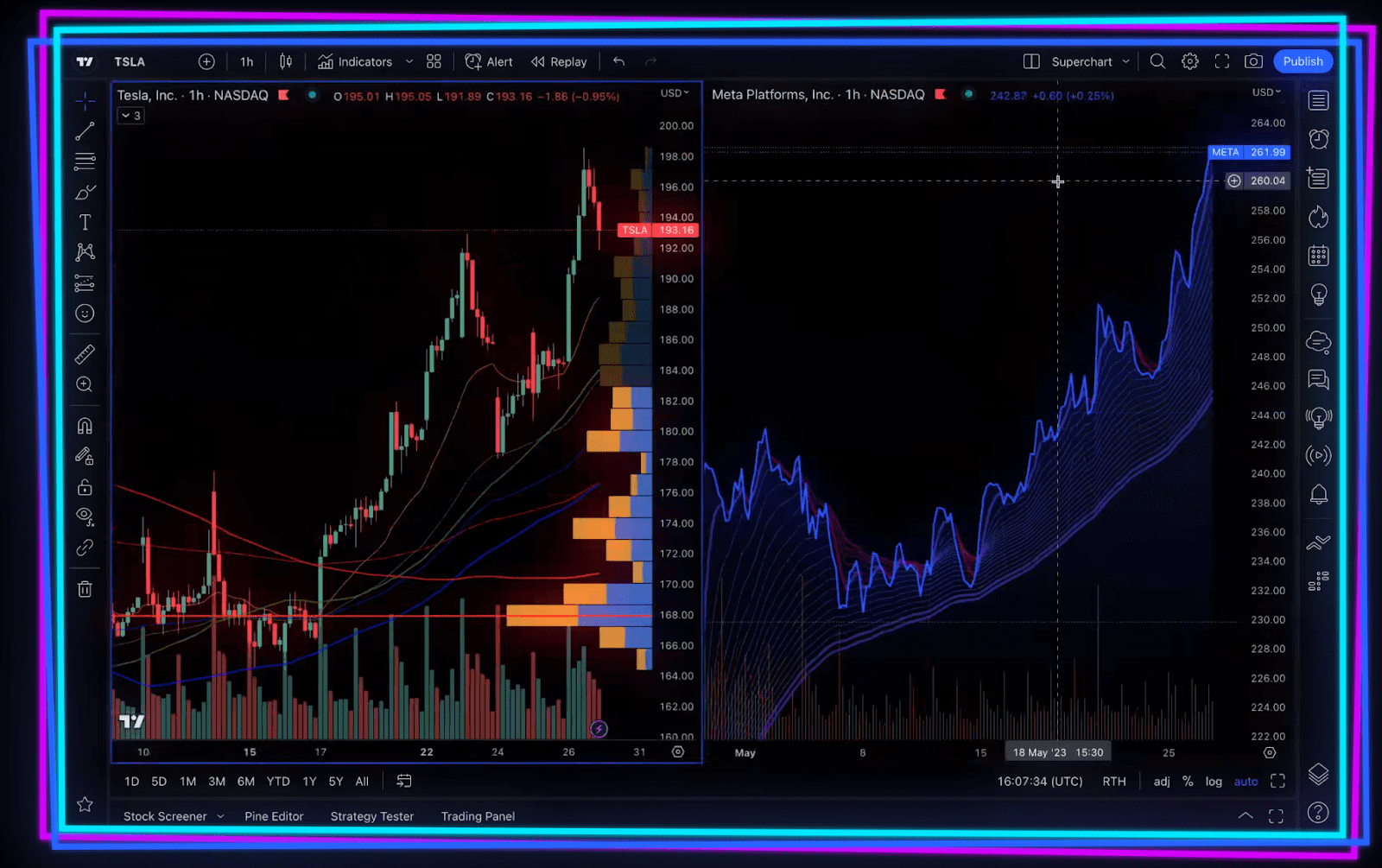Open the emoji icons tool
The height and width of the screenshot is (868, 1382).
click(85, 313)
